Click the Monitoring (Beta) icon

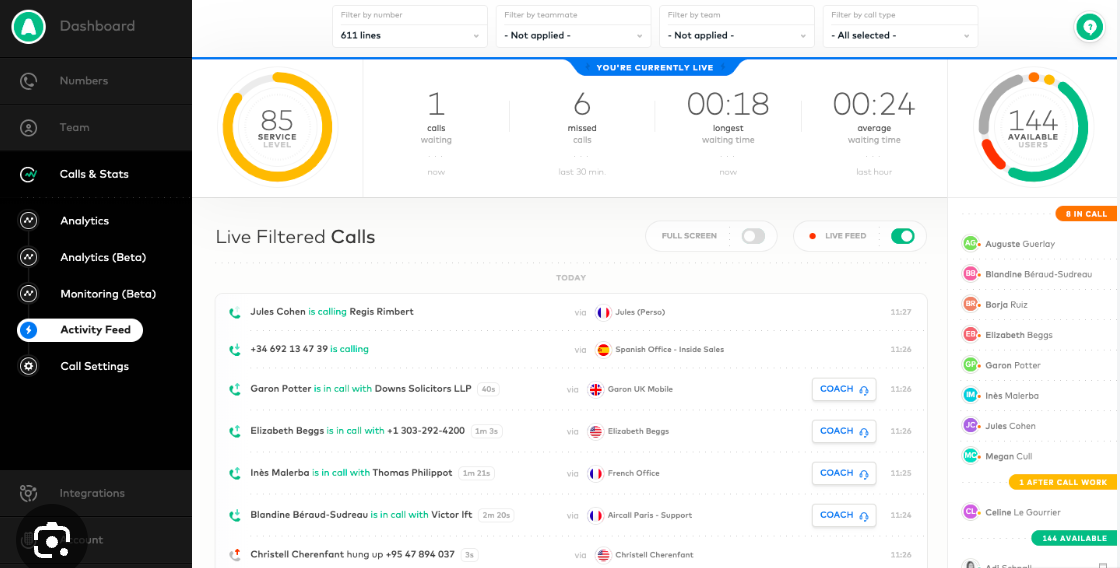coord(29,294)
